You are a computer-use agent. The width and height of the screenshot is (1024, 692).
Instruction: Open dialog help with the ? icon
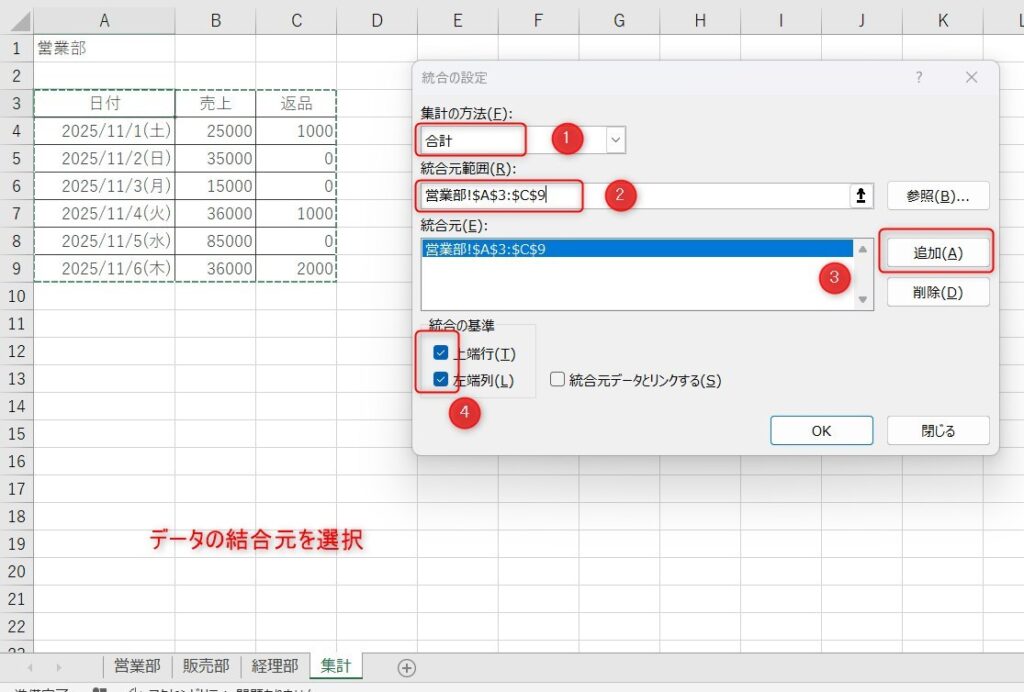pyautogui.click(x=918, y=77)
